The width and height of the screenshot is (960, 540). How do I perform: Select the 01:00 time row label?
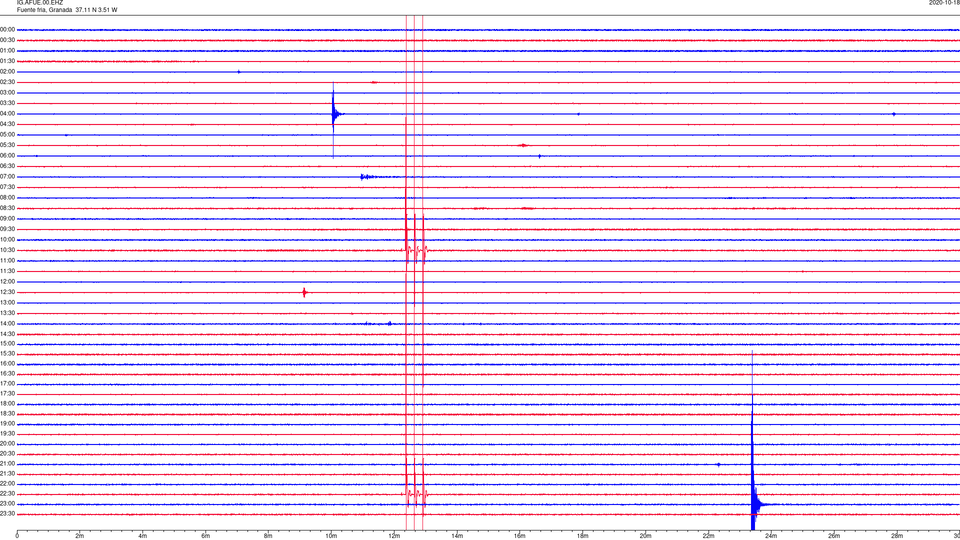click(7, 51)
